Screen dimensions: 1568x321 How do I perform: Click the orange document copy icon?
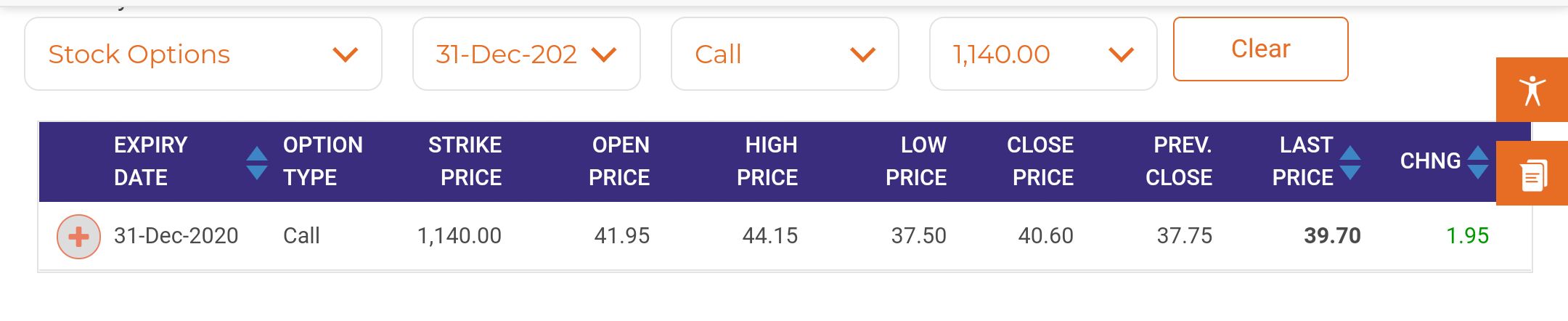point(1532,174)
